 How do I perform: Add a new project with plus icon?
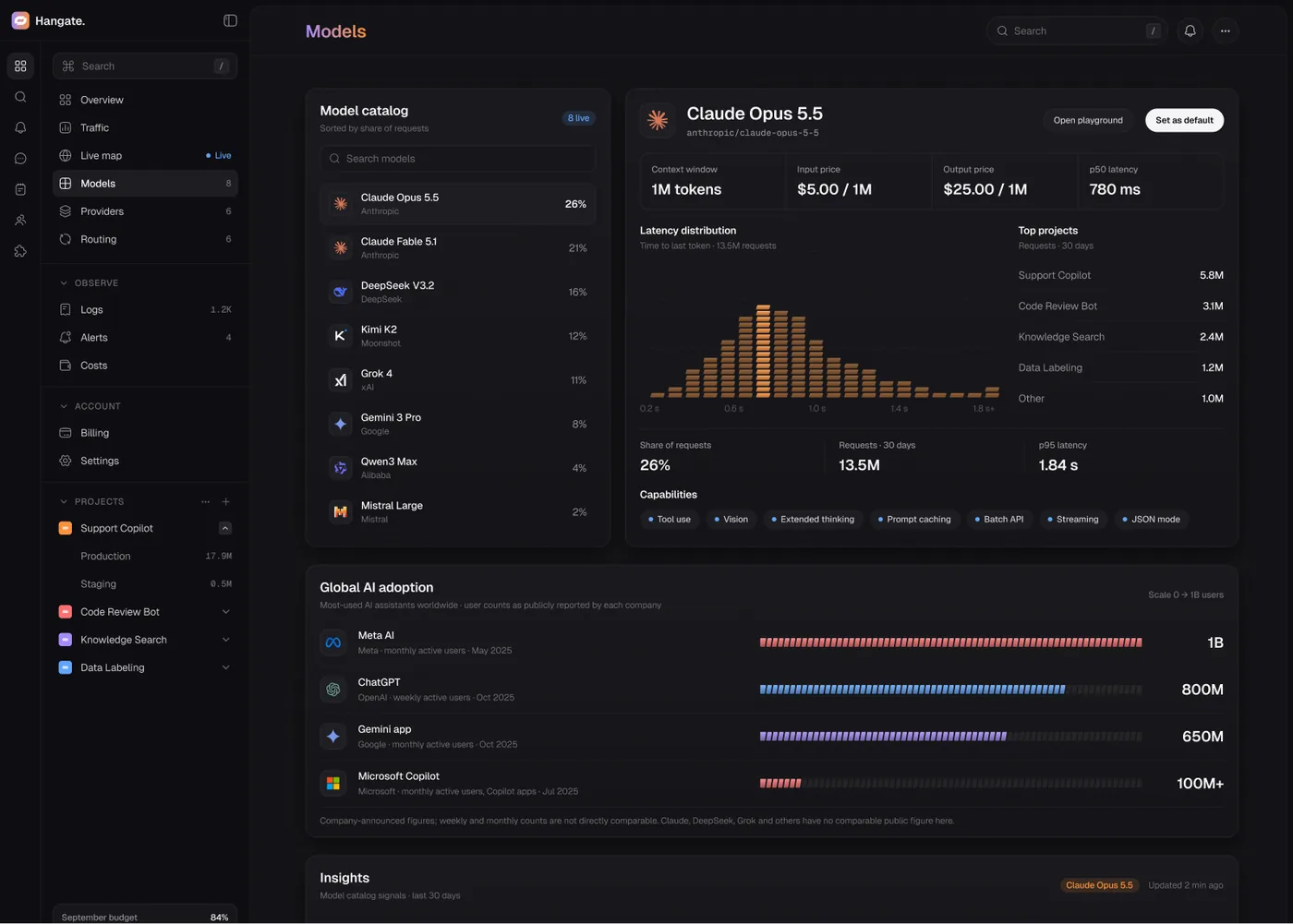226,501
